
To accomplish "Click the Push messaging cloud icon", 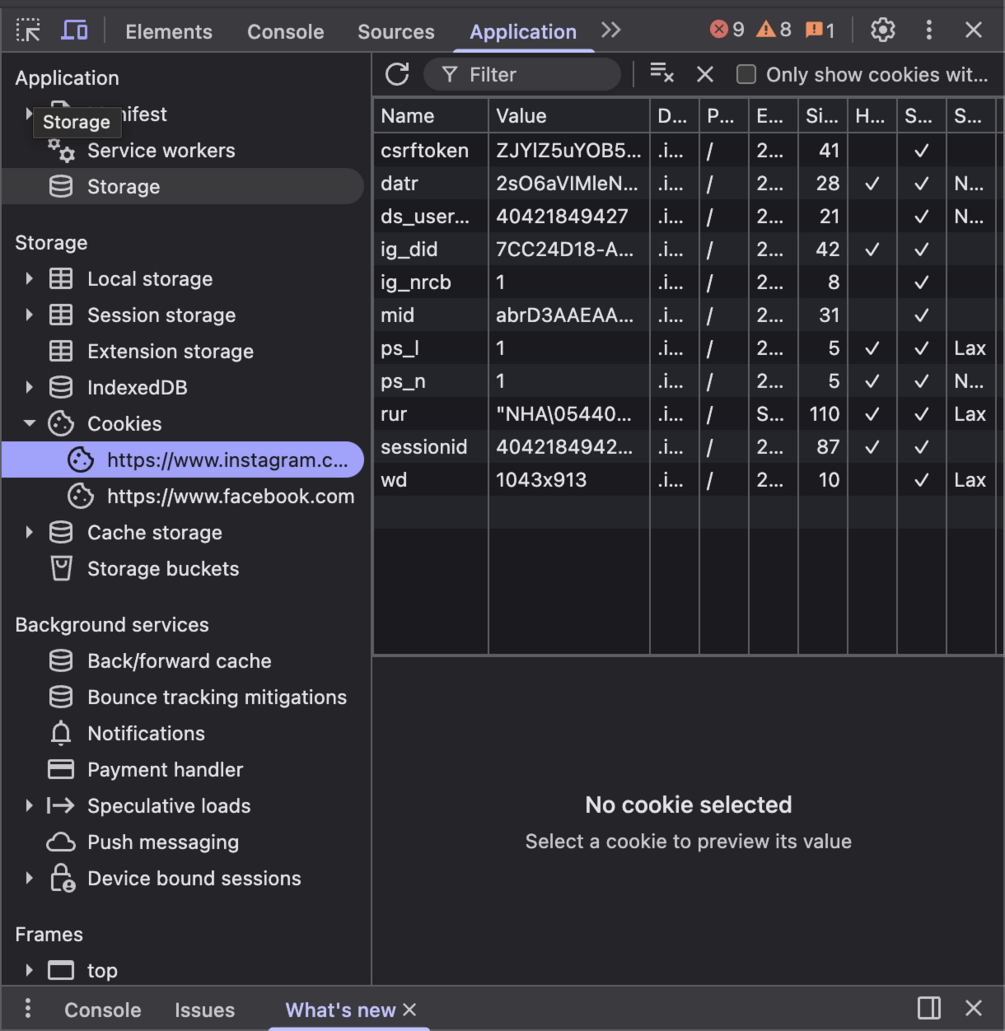I will coord(61,842).
